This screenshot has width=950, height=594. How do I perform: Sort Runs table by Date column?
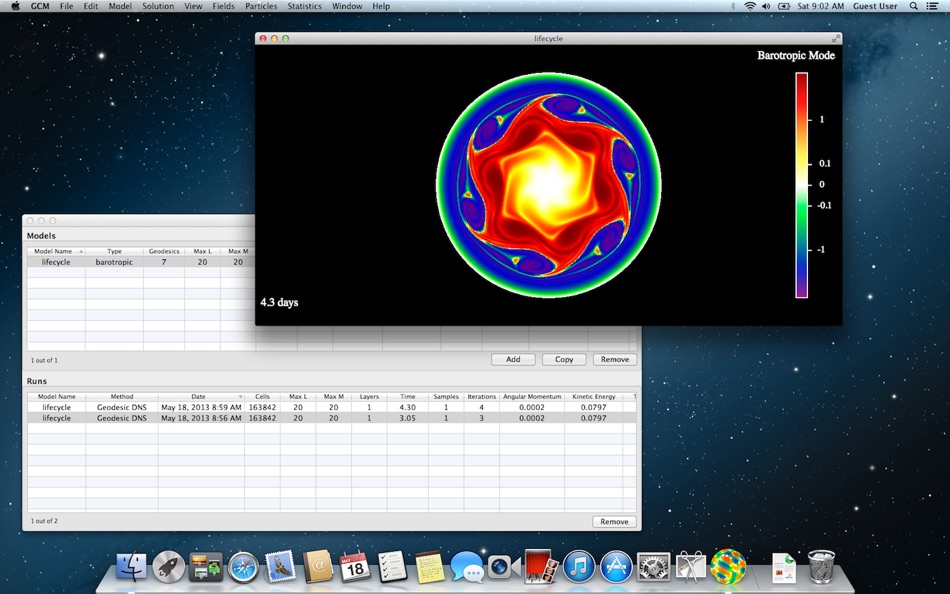click(x=201, y=396)
